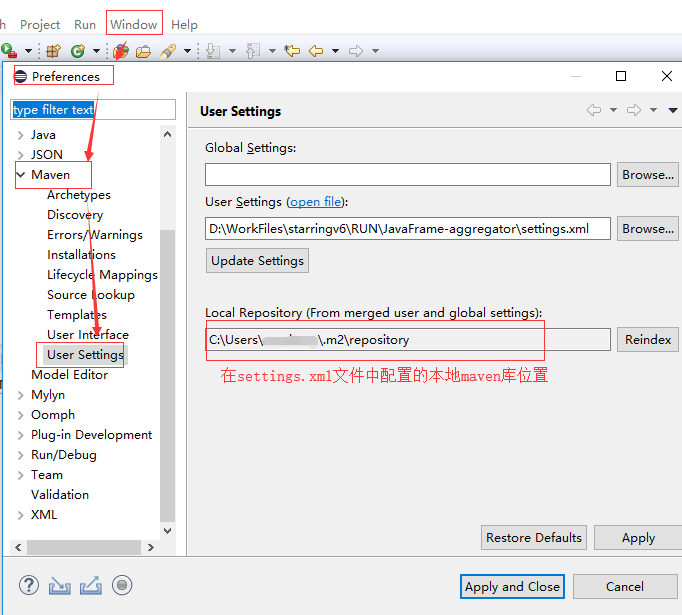This screenshot has width=682, height=615.
Task: Expand the Run/Debug preferences node
Action: (20, 455)
